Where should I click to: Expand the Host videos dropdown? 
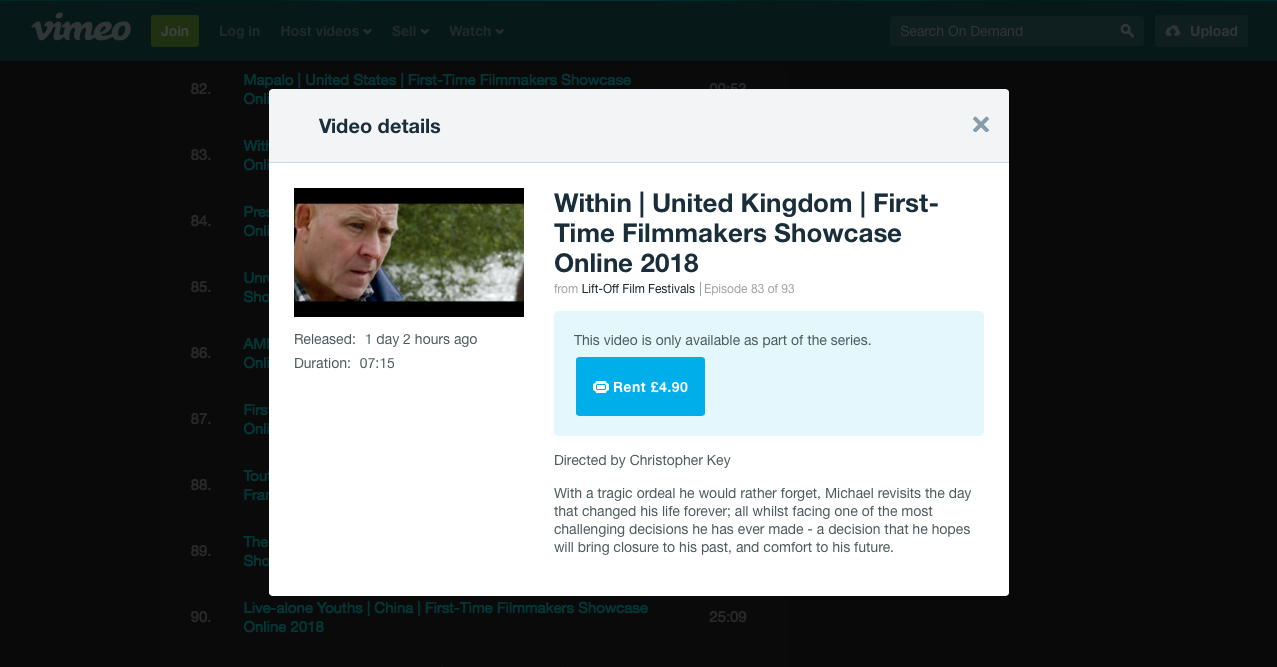click(x=325, y=31)
